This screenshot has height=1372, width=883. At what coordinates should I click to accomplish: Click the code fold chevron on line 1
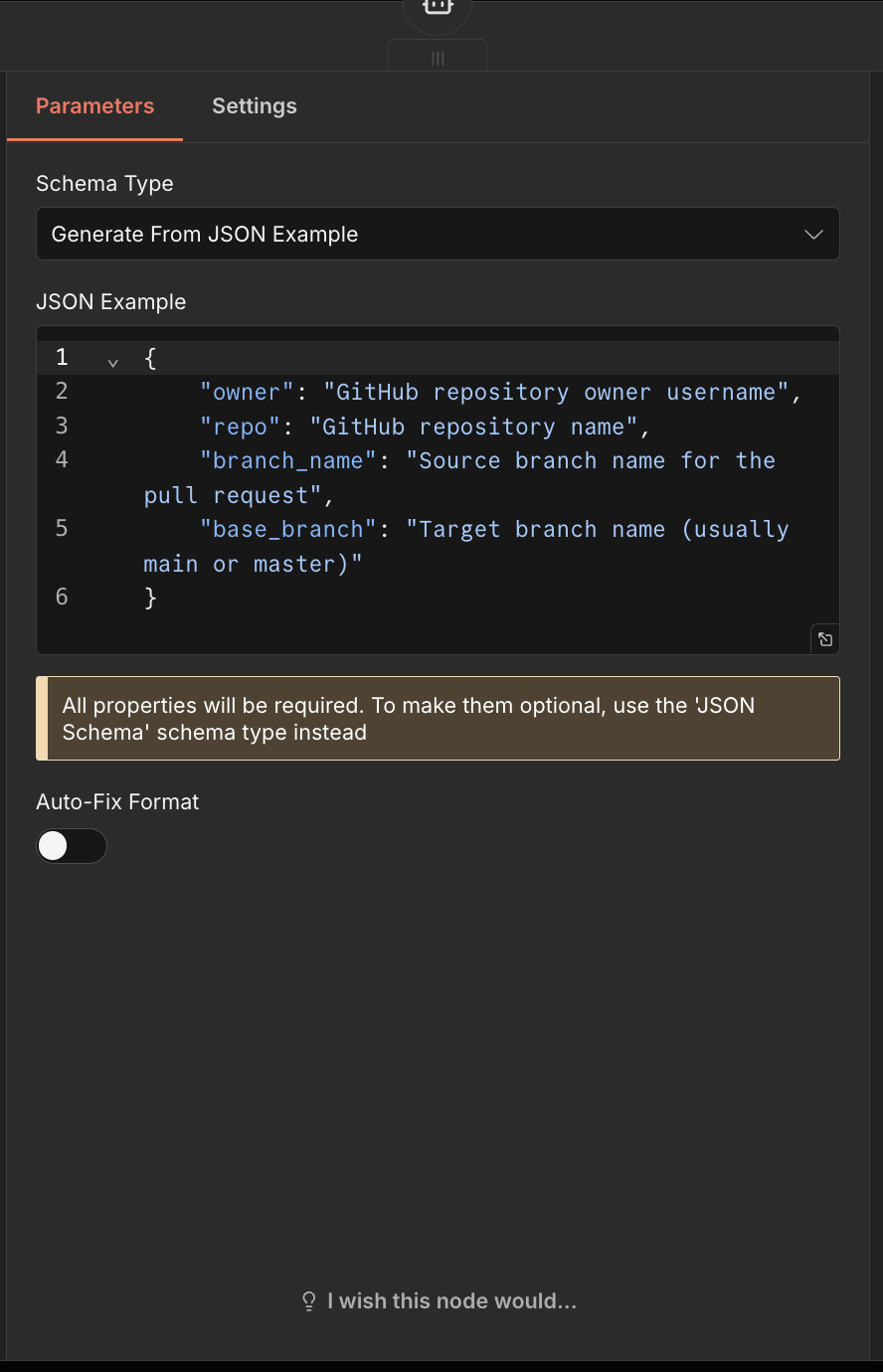(112, 362)
